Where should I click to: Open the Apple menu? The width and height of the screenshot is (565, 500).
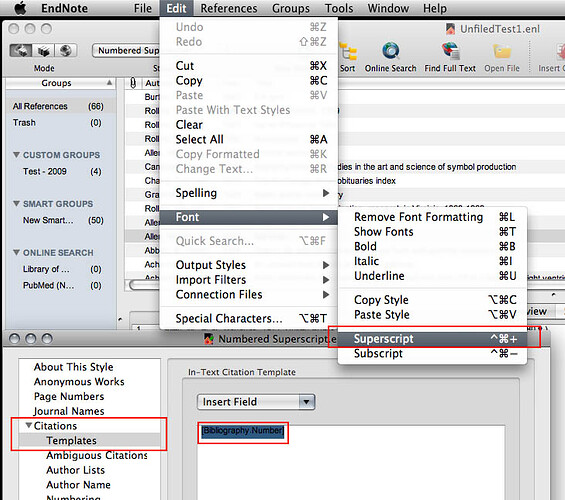pyautogui.click(x=21, y=8)
